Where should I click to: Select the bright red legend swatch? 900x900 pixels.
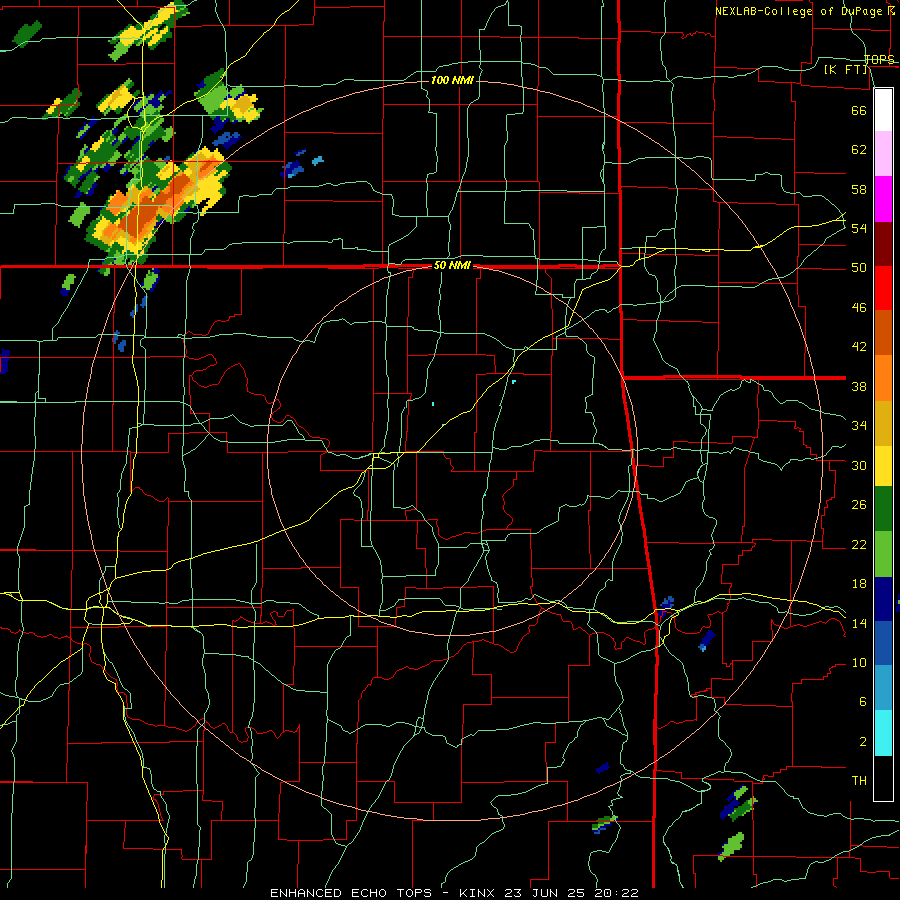(883, 288)
